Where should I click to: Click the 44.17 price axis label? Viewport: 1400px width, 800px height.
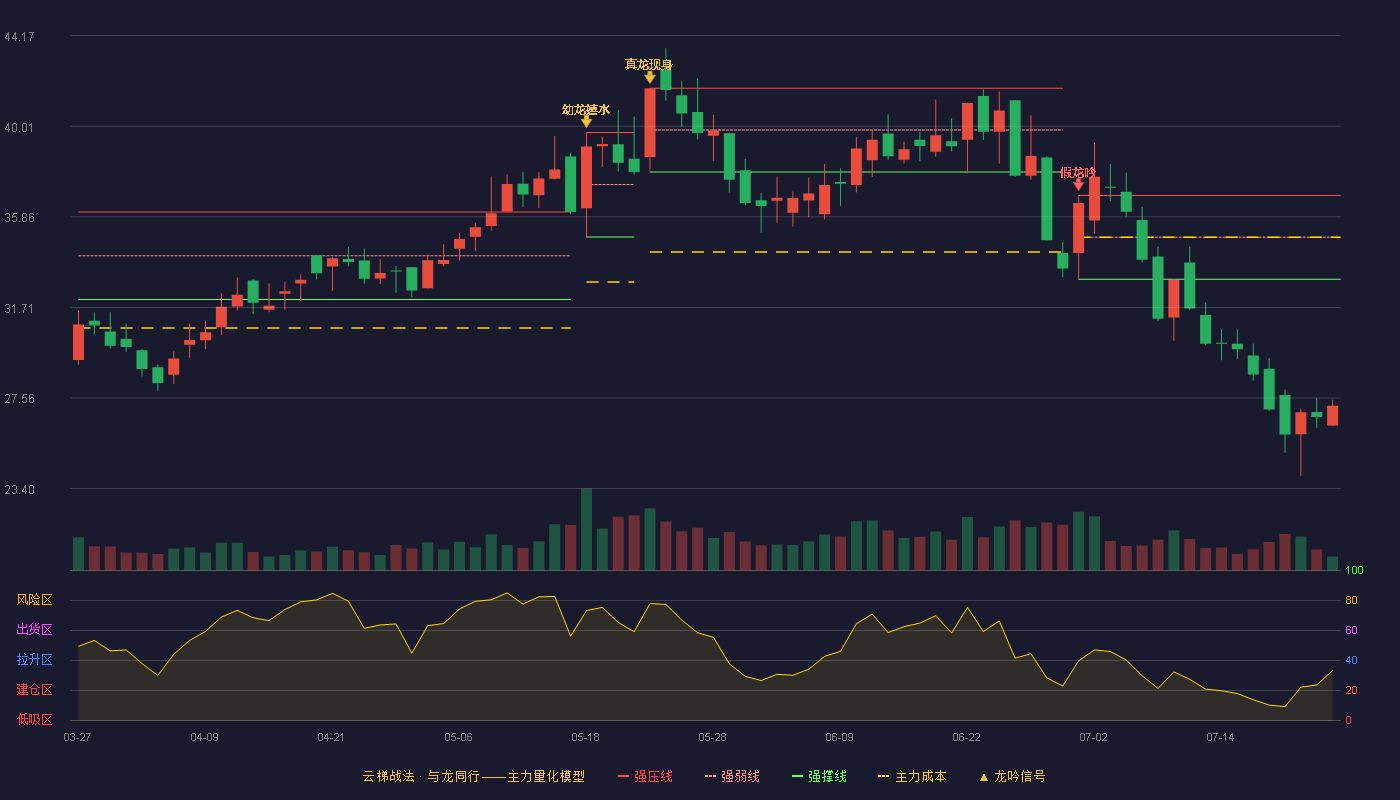pyautogui.click(x=20, y=37)
